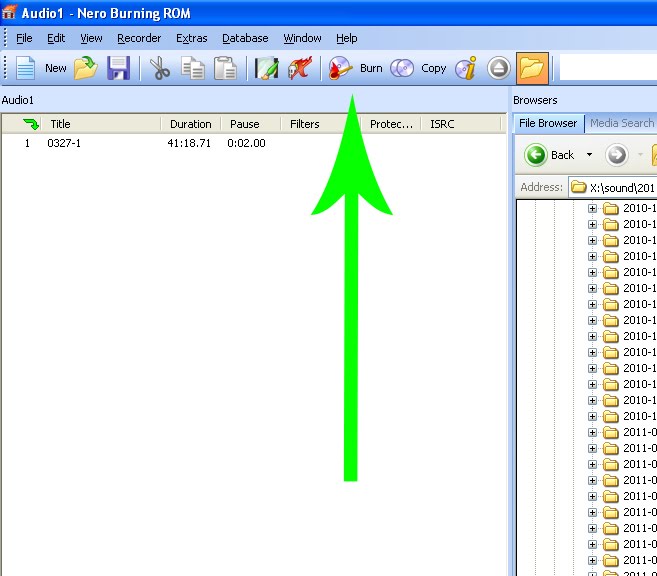Click the Copy disc icon

point(402,68)
